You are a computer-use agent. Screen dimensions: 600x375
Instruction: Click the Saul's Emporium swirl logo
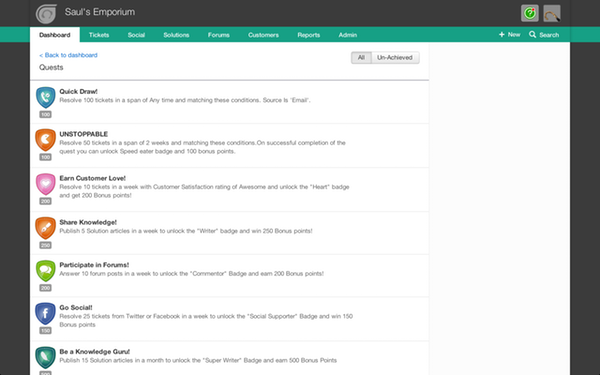(x=46, y=13)
